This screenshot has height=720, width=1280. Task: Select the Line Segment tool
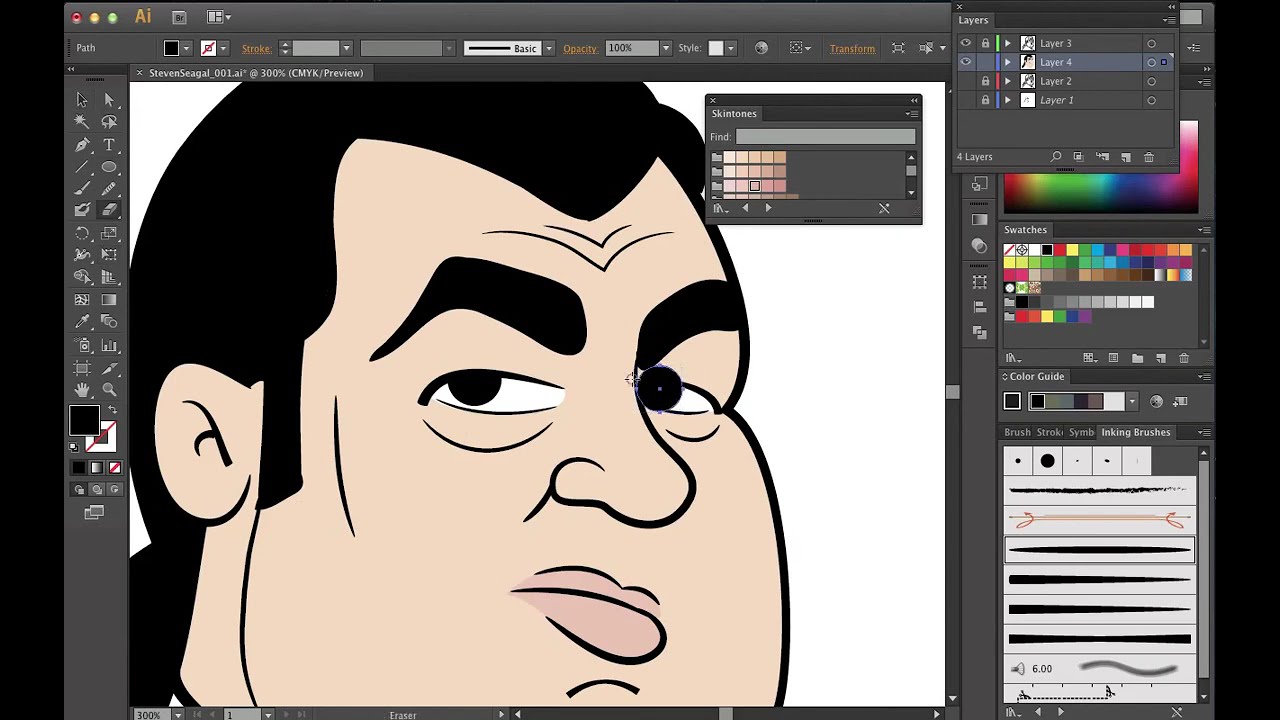pos(82,167)
